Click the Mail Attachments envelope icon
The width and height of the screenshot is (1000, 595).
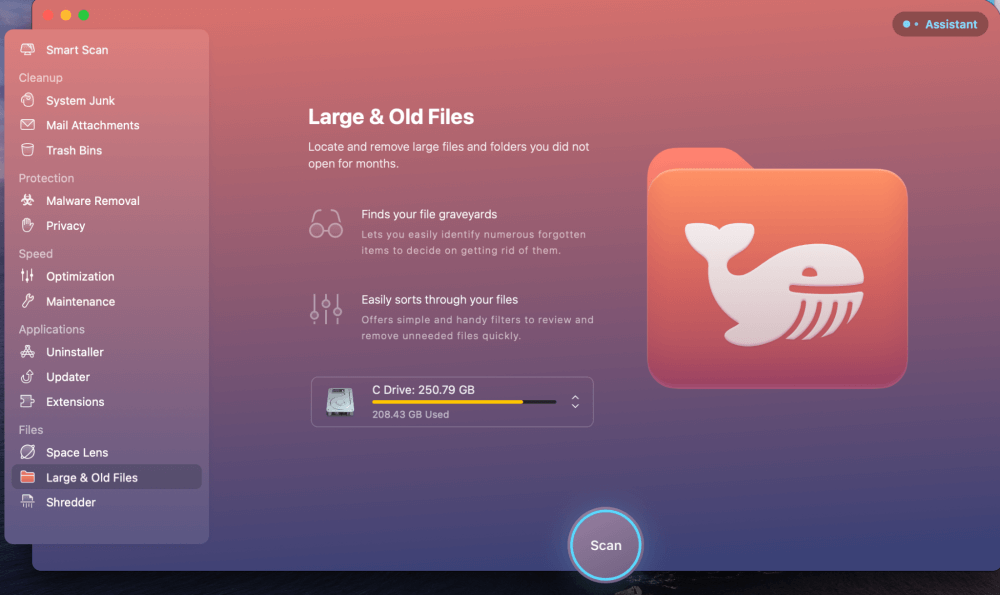point(28,126)
